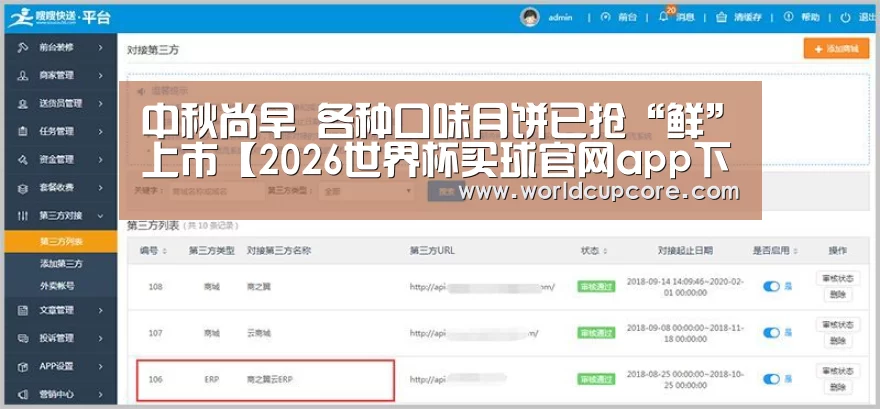
Task: Click the APP设置 box icon
Action: [22, 366]
